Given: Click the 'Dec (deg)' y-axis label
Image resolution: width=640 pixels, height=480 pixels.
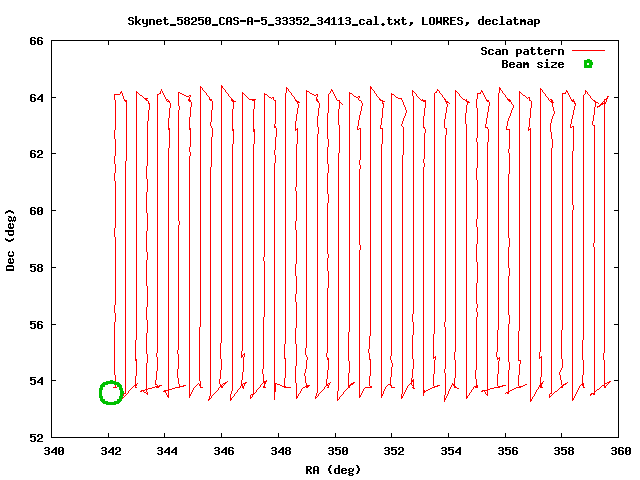Looking at the screenshot, I should 11,239.
